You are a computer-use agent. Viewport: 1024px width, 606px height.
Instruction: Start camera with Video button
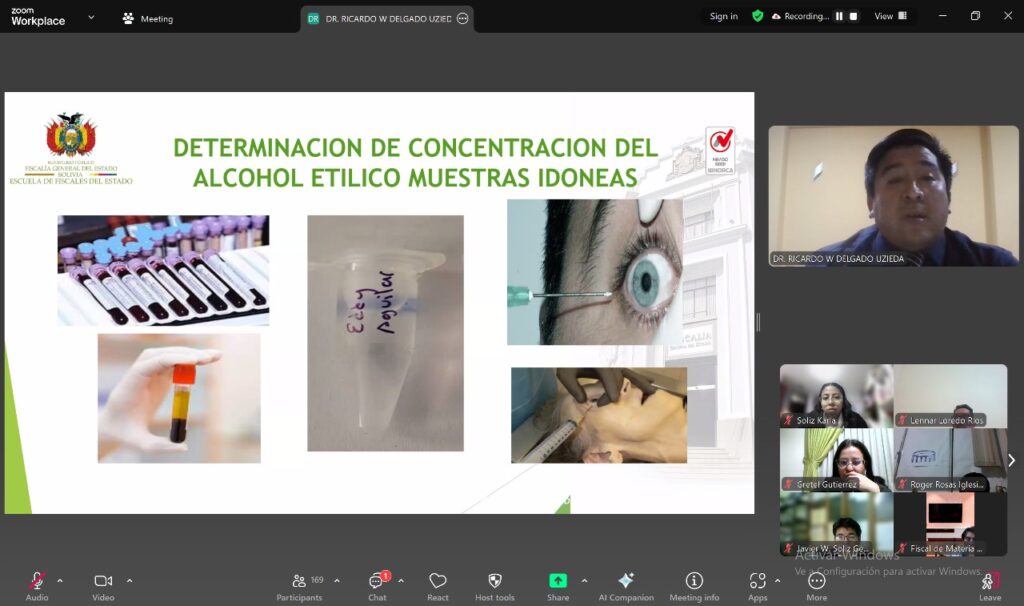point(103,586)
